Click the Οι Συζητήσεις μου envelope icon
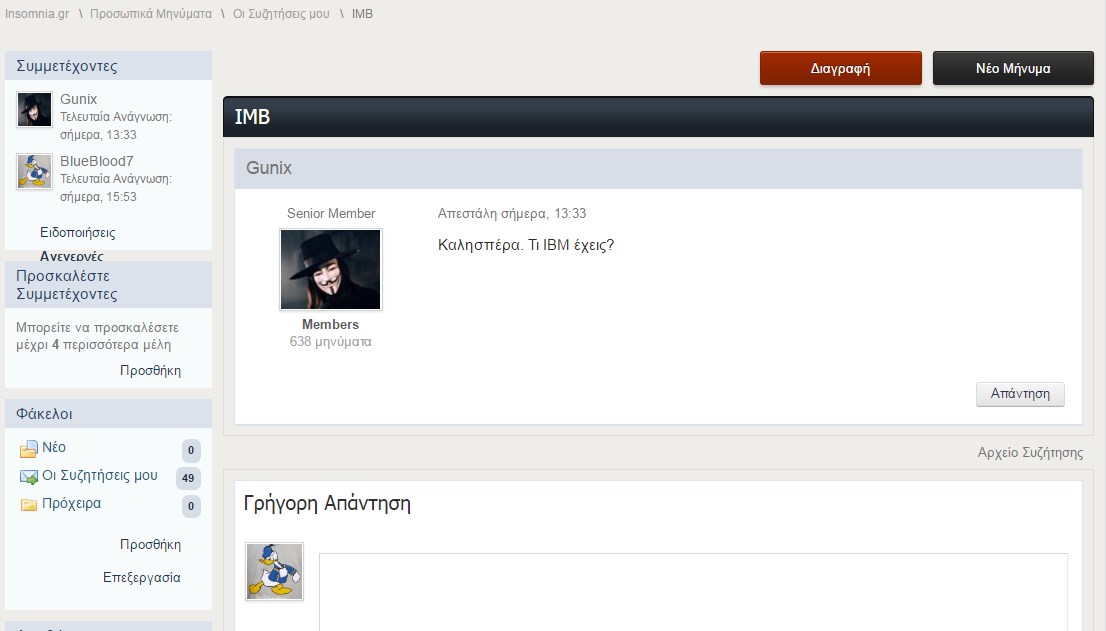The image size is (1106, 631). coord(28,477)
